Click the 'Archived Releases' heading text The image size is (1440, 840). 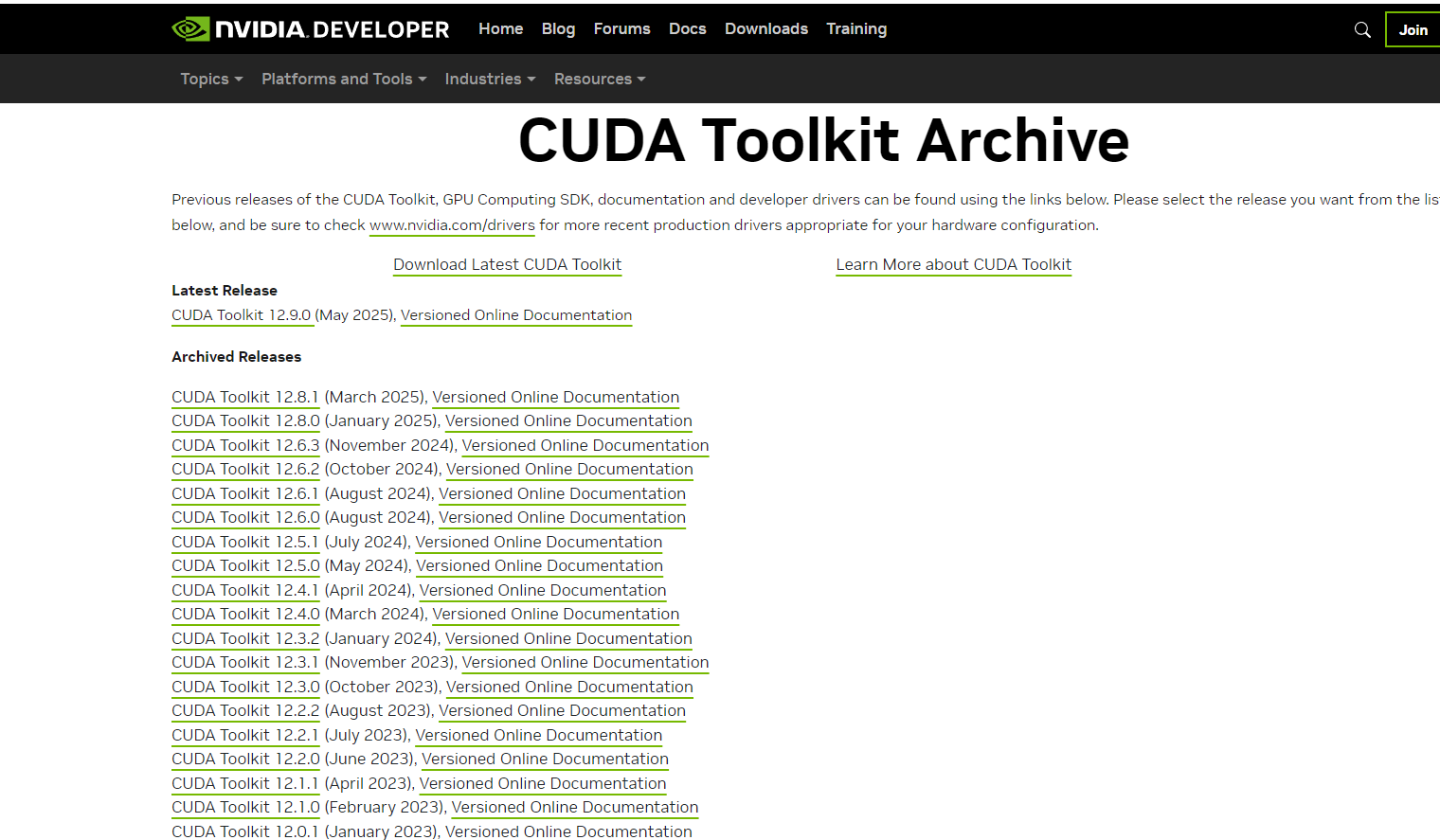tap(236, 357)
